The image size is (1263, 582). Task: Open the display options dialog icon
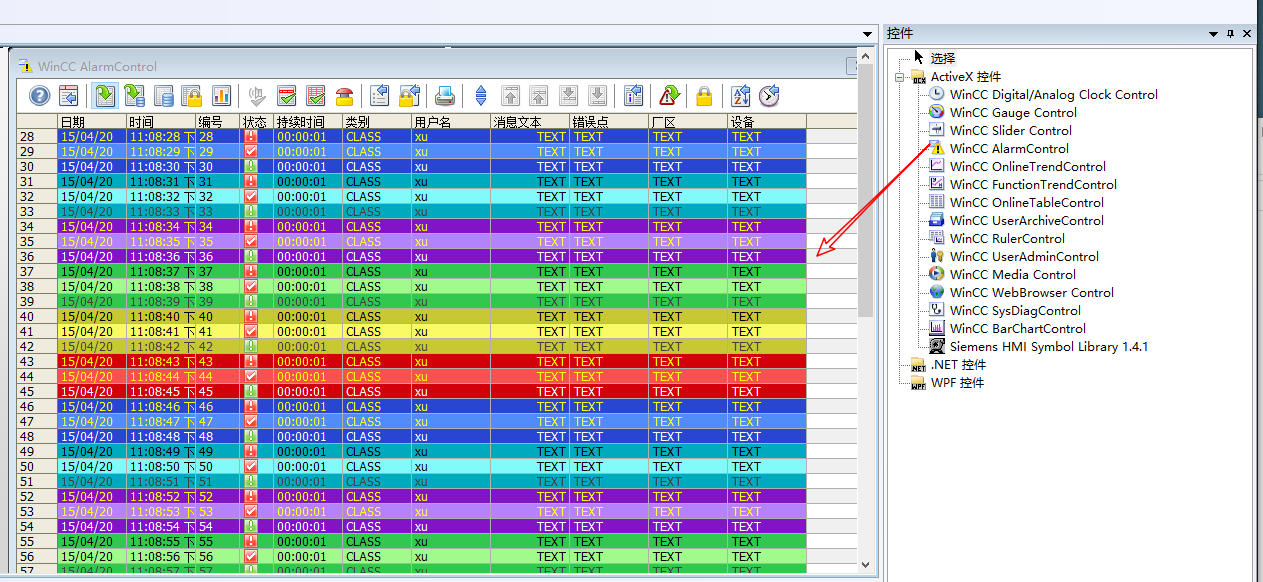(x=409, y=96)
